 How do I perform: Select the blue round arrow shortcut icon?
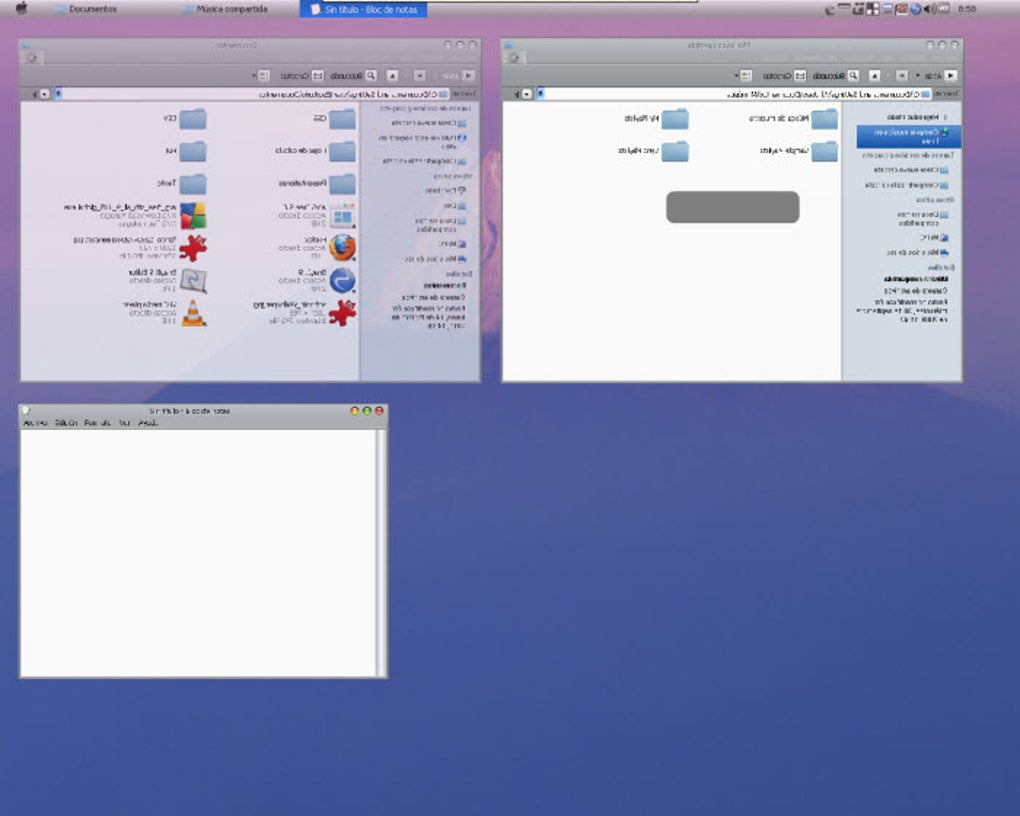tap(317, 280)
